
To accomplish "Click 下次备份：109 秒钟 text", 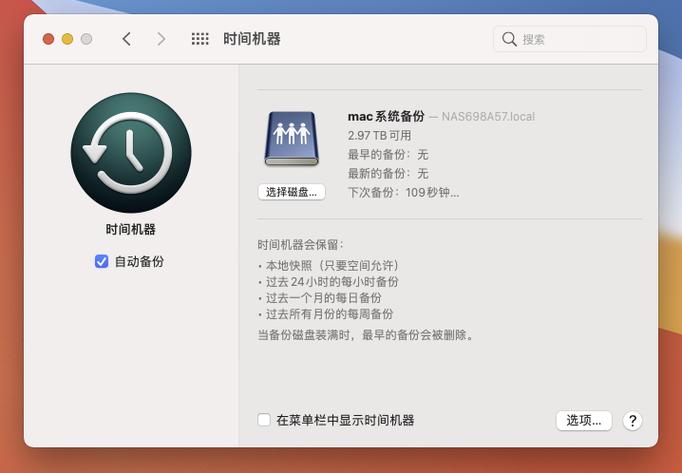I will coord(403,192).
